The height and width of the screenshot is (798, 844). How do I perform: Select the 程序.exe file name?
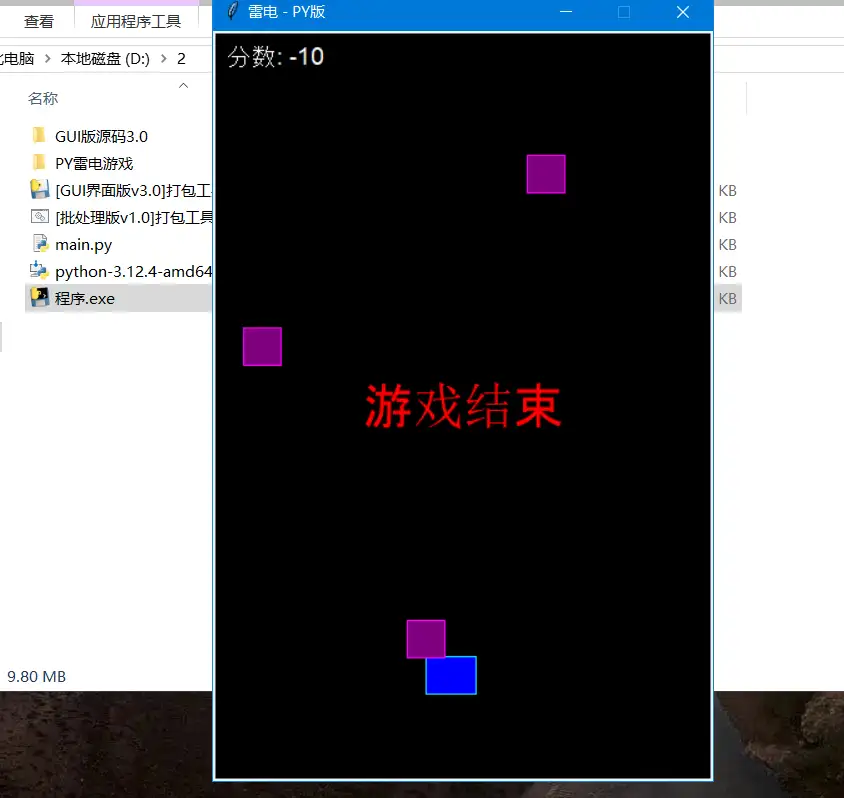coord(85,298)
